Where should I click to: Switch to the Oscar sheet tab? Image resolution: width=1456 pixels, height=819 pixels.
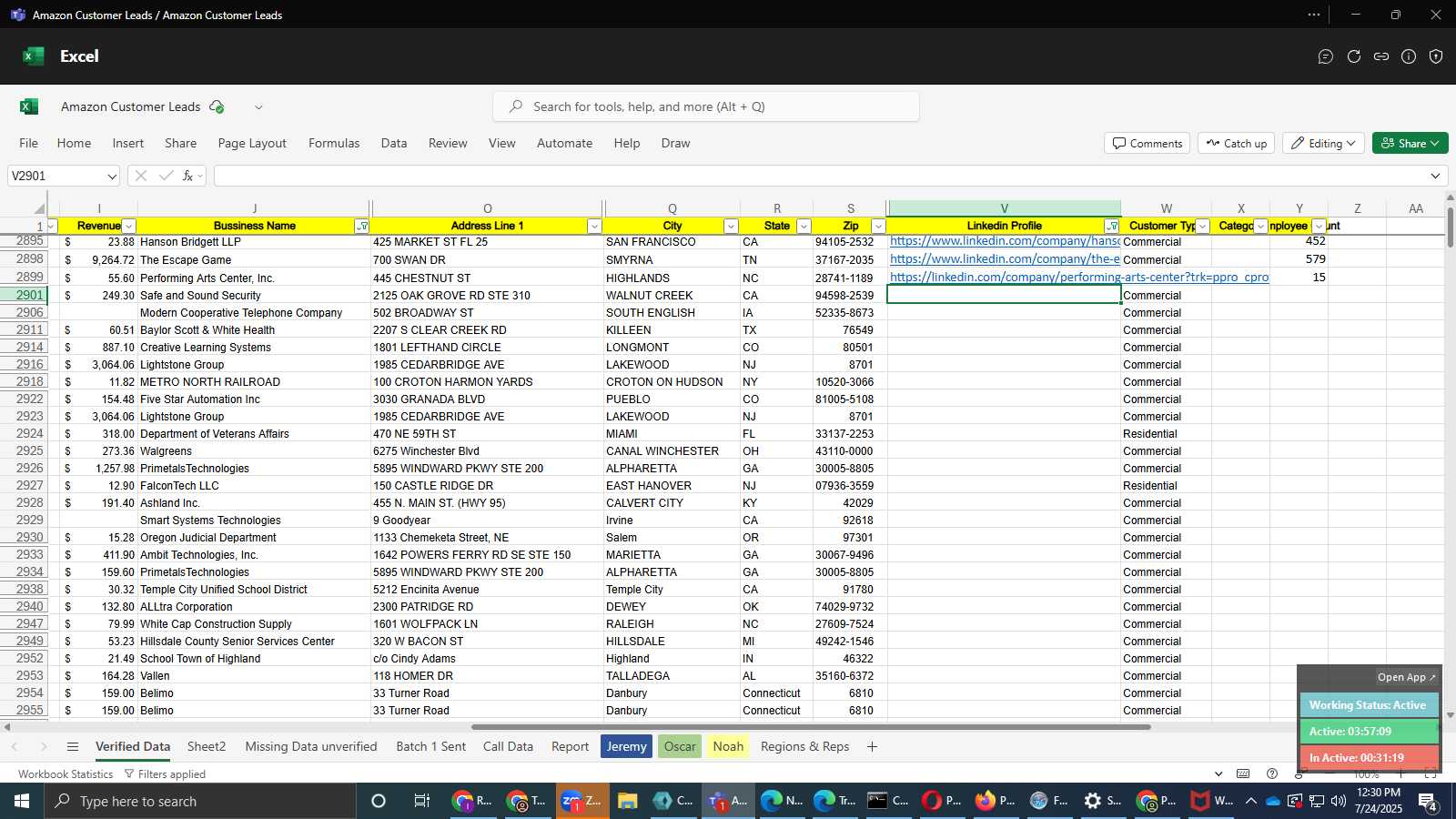pos(680,746)
